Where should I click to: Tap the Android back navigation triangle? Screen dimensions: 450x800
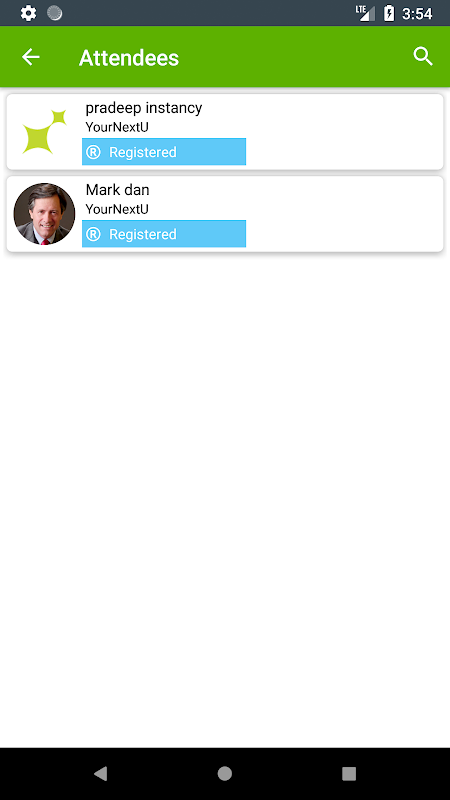pyautogui.click(x=101, y=773)
